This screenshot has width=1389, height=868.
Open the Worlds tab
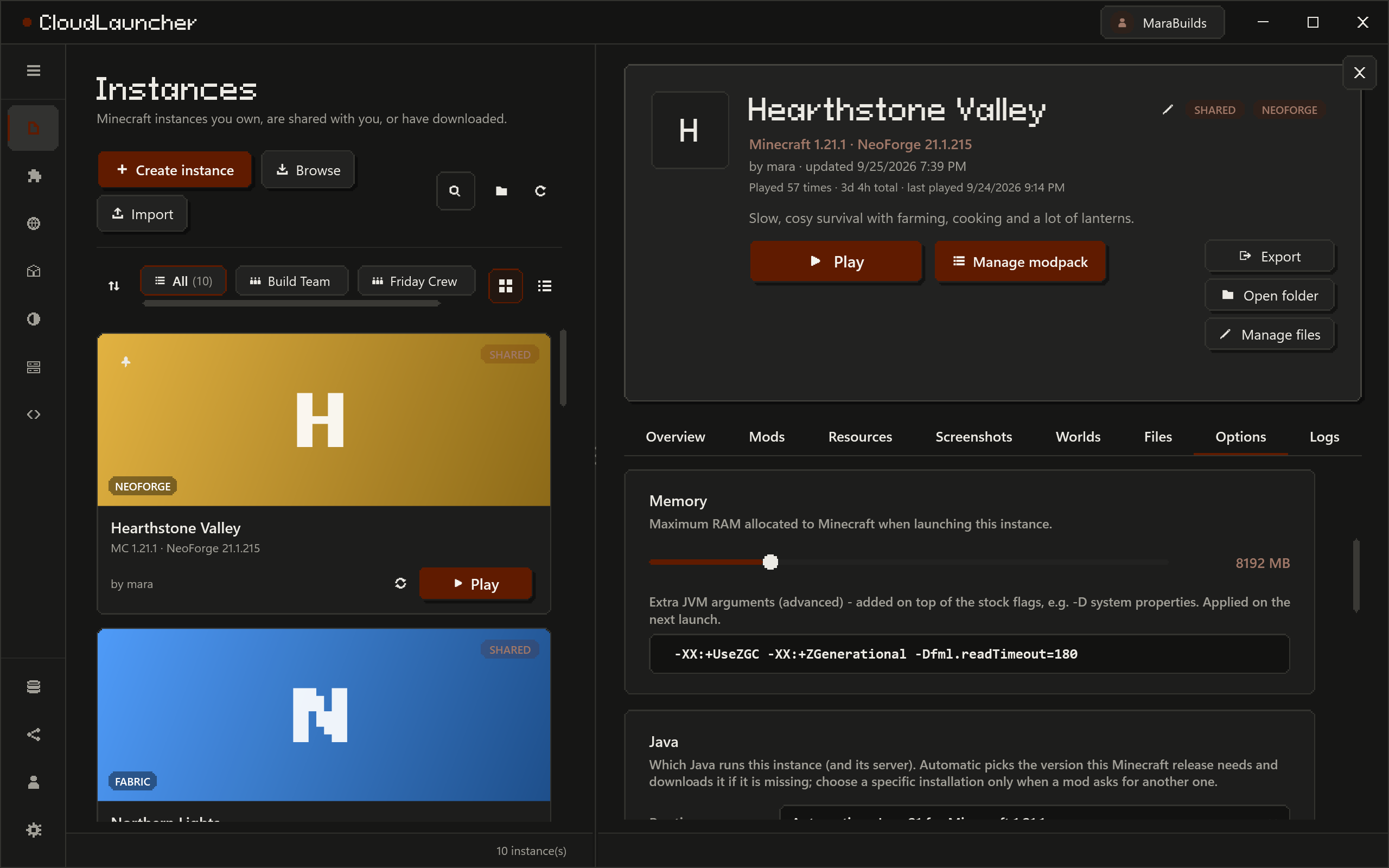[1078, 437]
